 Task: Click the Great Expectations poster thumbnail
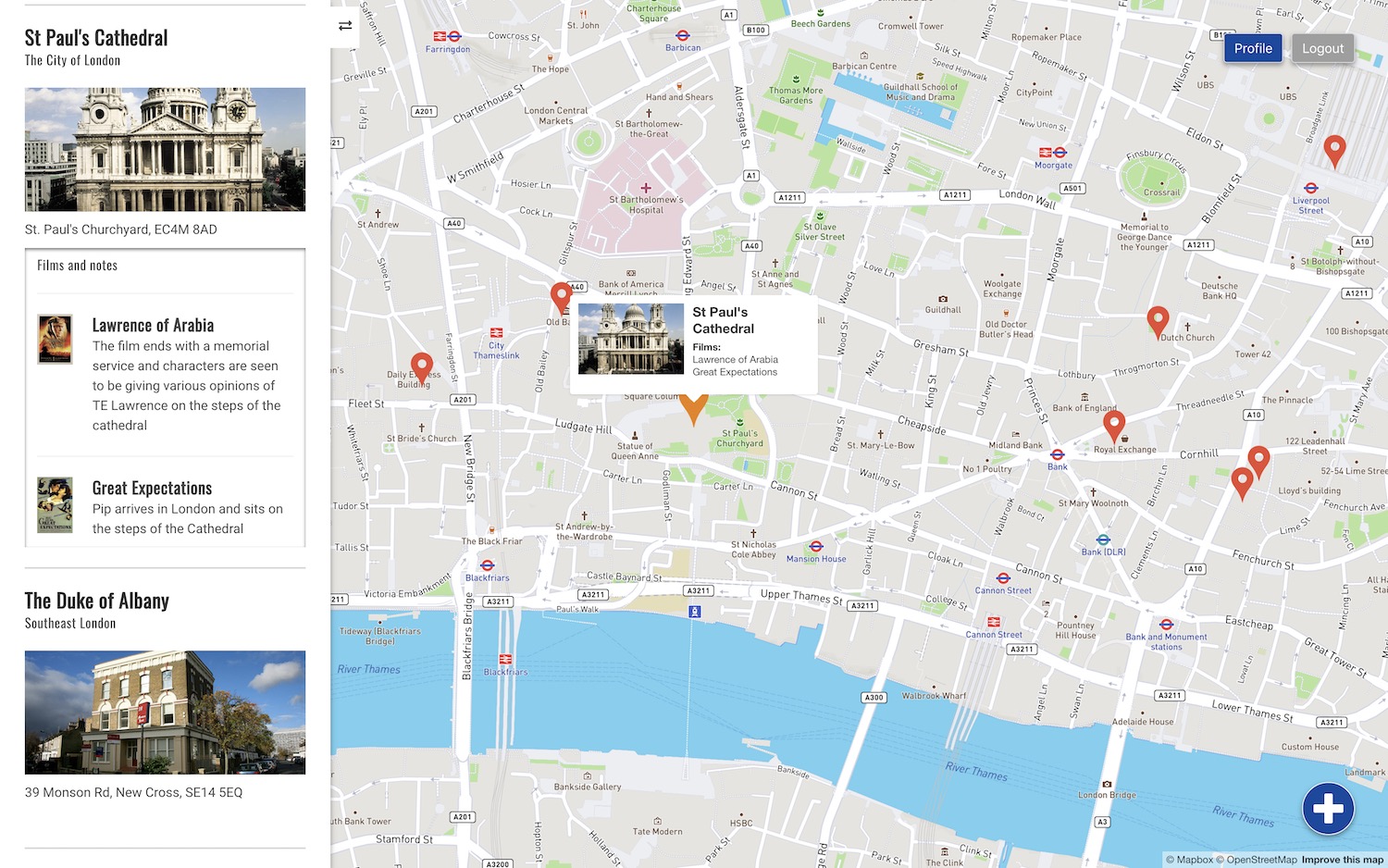55,504
